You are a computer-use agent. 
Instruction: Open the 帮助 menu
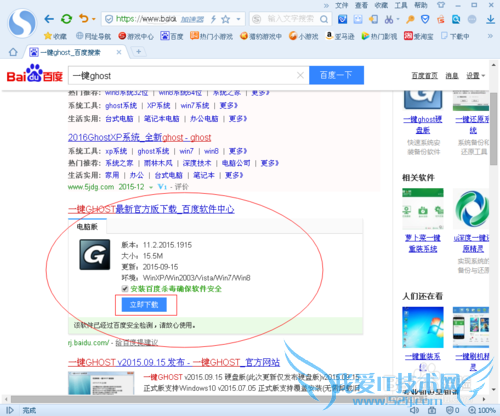click(421, 5)
